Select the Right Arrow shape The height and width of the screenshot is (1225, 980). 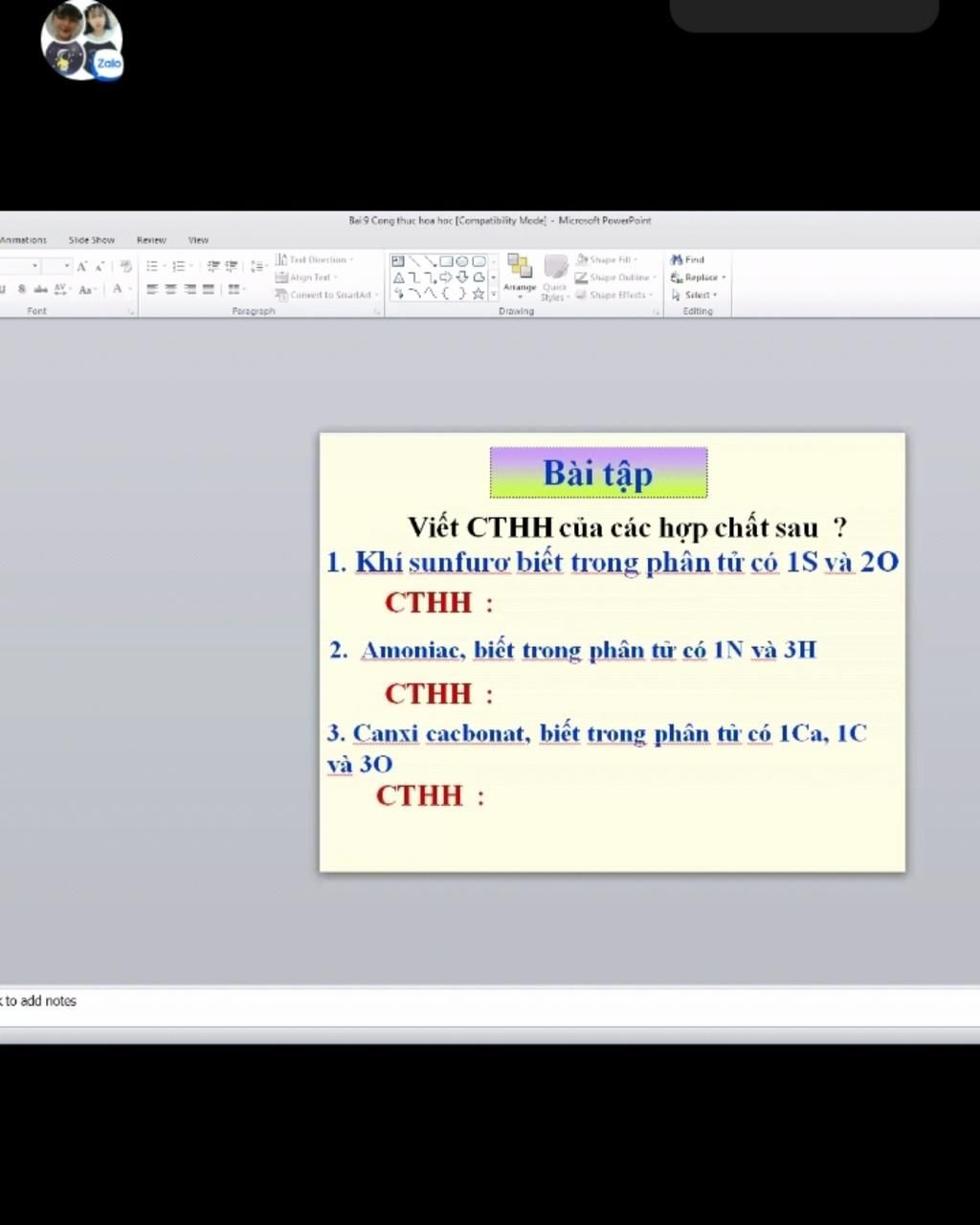click(446, 278)
